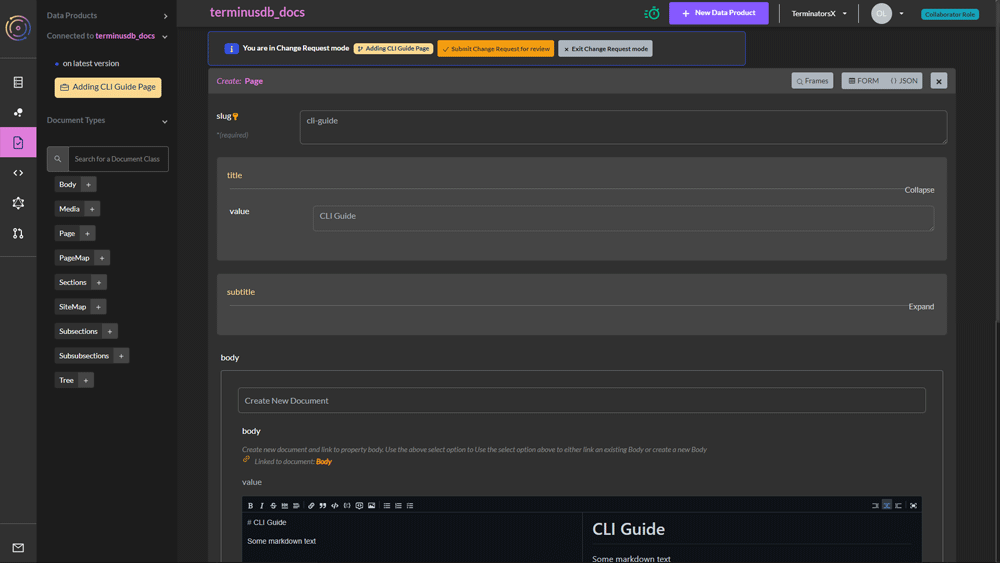Screen dimensions: 1000x563
Task: Open the TerminatorsX team dropdown
Action: pos(819,13)
